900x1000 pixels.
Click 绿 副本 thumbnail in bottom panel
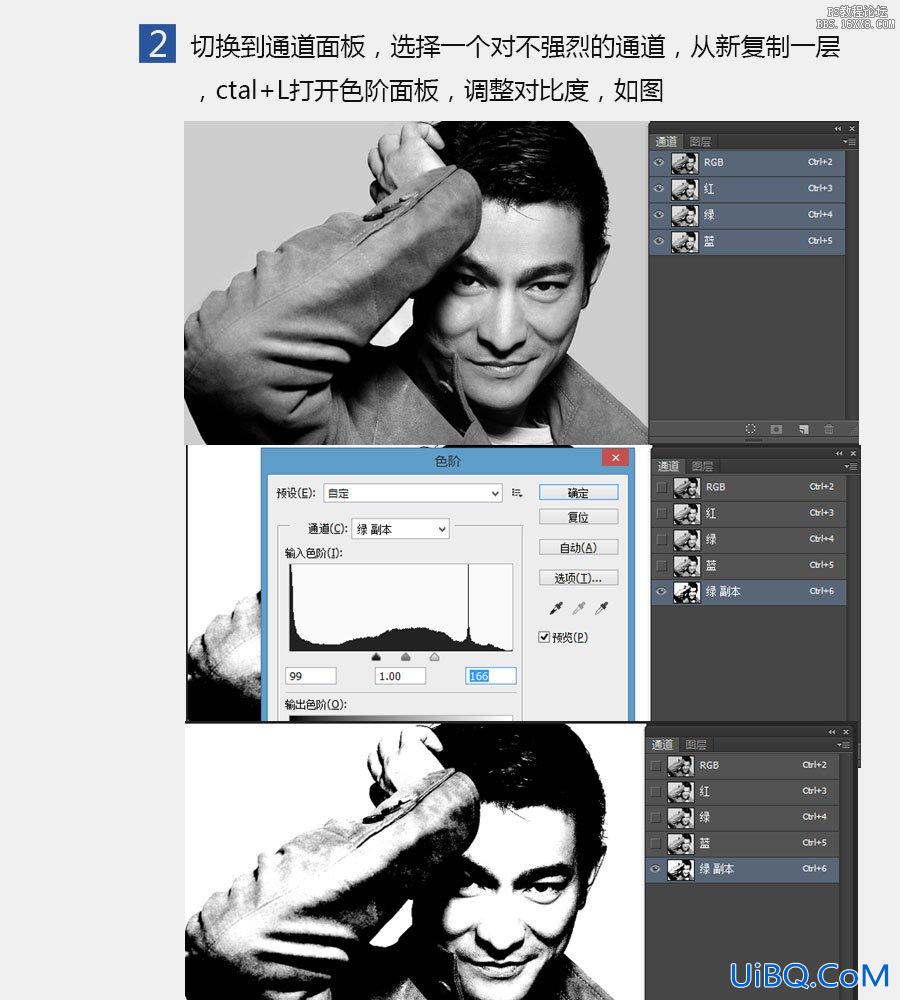[x=681, y=869]
